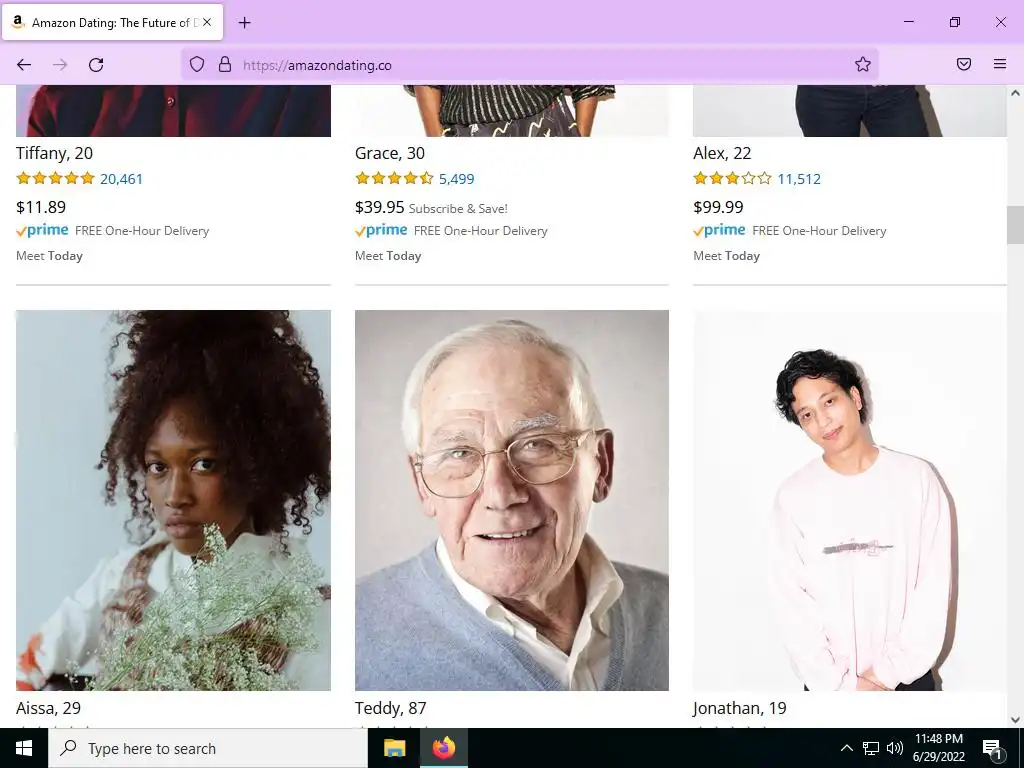The image size is (1024, 768).
Task: Focus the amazondating.co address bar
Action: pos(529,65)
